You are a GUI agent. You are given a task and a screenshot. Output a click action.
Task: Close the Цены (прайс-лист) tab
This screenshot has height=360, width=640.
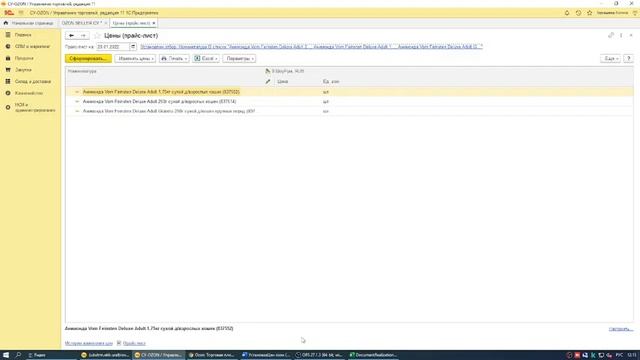point(154,23)
